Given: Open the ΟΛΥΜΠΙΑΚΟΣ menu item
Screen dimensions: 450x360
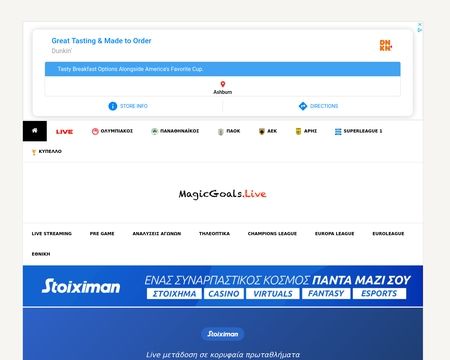Looking at the screenshot, I should pyautogui.click(x=116, y=131).
